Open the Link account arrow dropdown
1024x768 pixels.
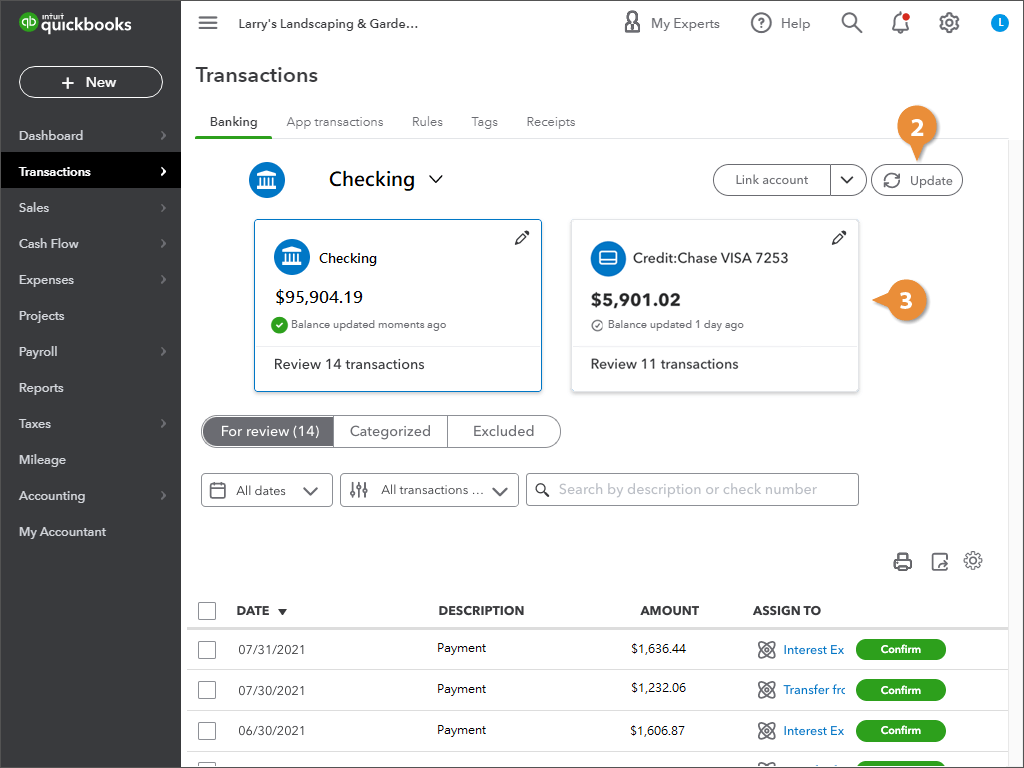[x=847, y=180]
